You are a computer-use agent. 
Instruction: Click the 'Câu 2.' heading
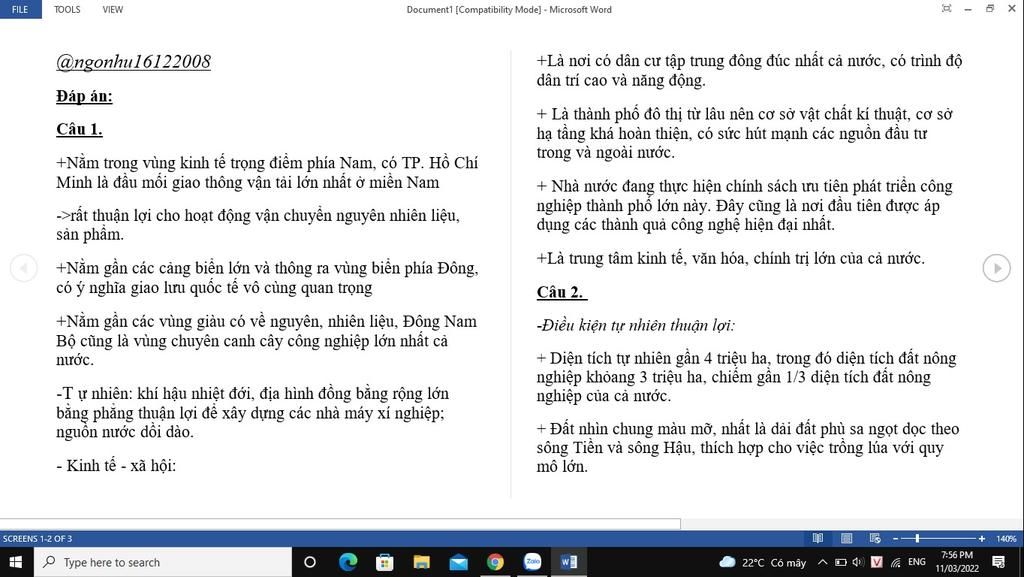tap(560, 292)
